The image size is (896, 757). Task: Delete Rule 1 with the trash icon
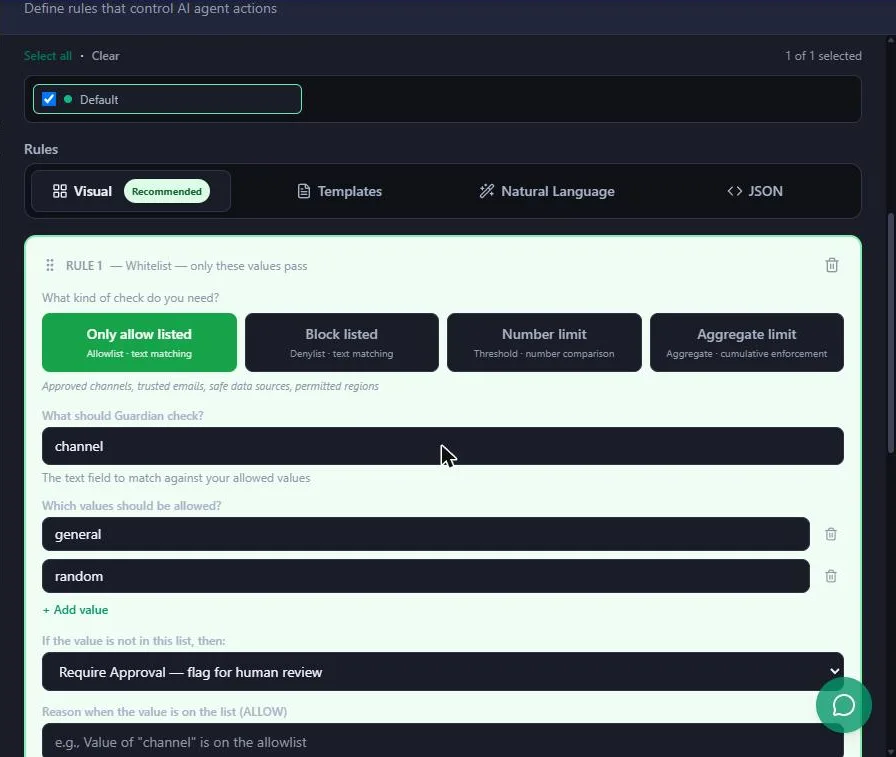pos(831,265)
